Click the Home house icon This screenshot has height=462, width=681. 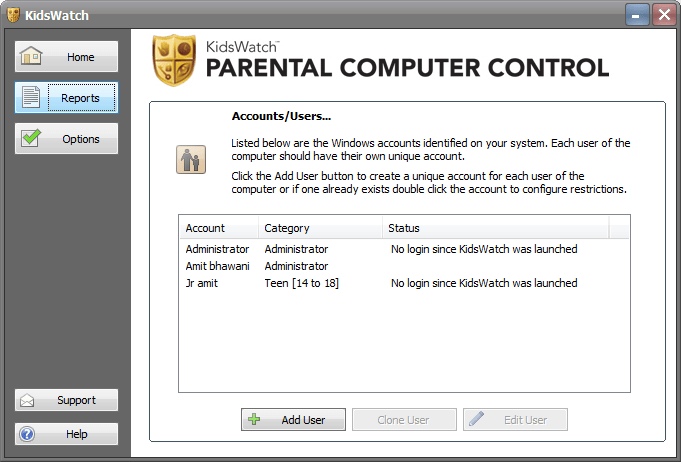point(31,56)
